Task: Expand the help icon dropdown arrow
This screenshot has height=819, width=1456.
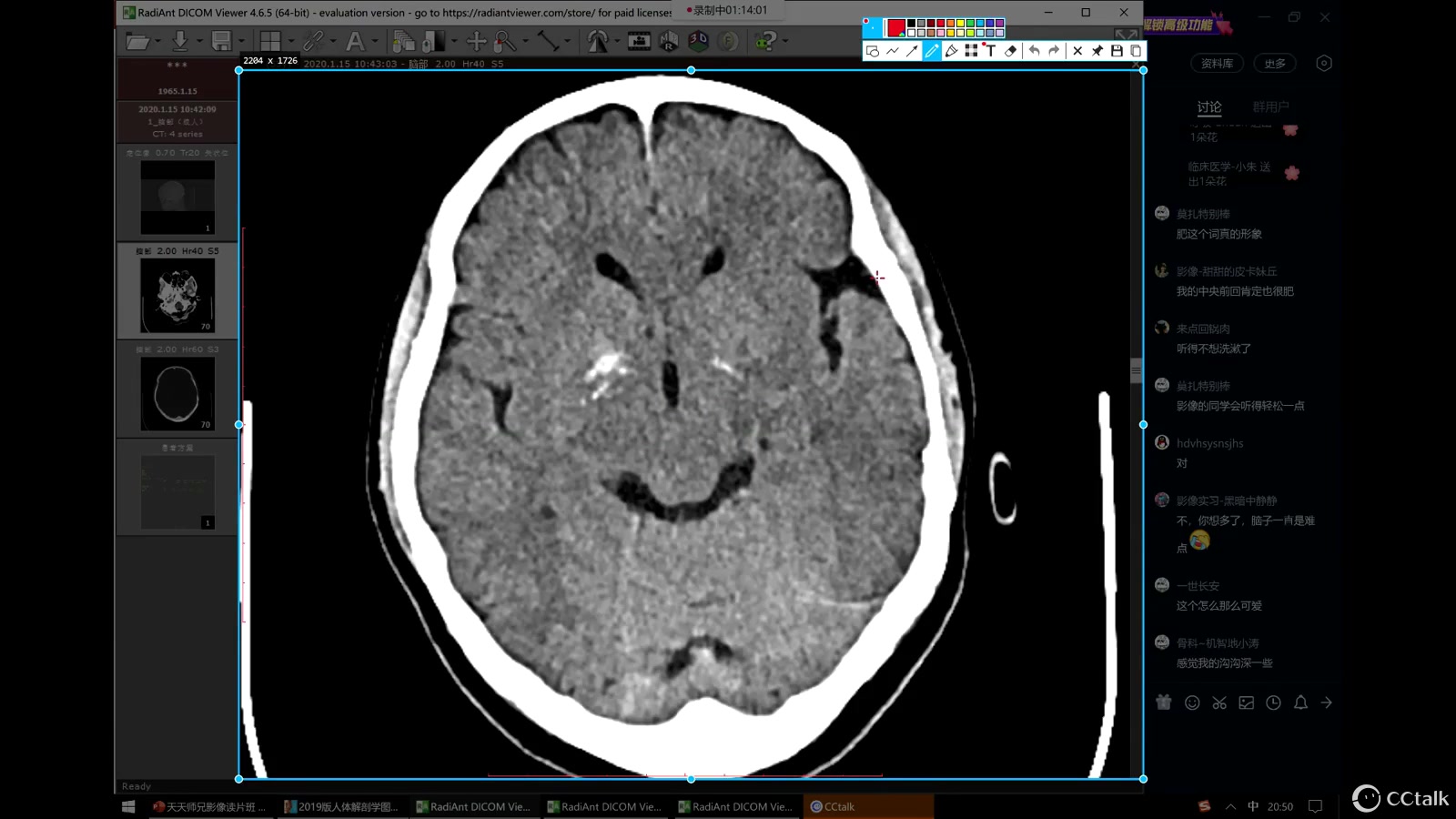Action: coord(785,41)
